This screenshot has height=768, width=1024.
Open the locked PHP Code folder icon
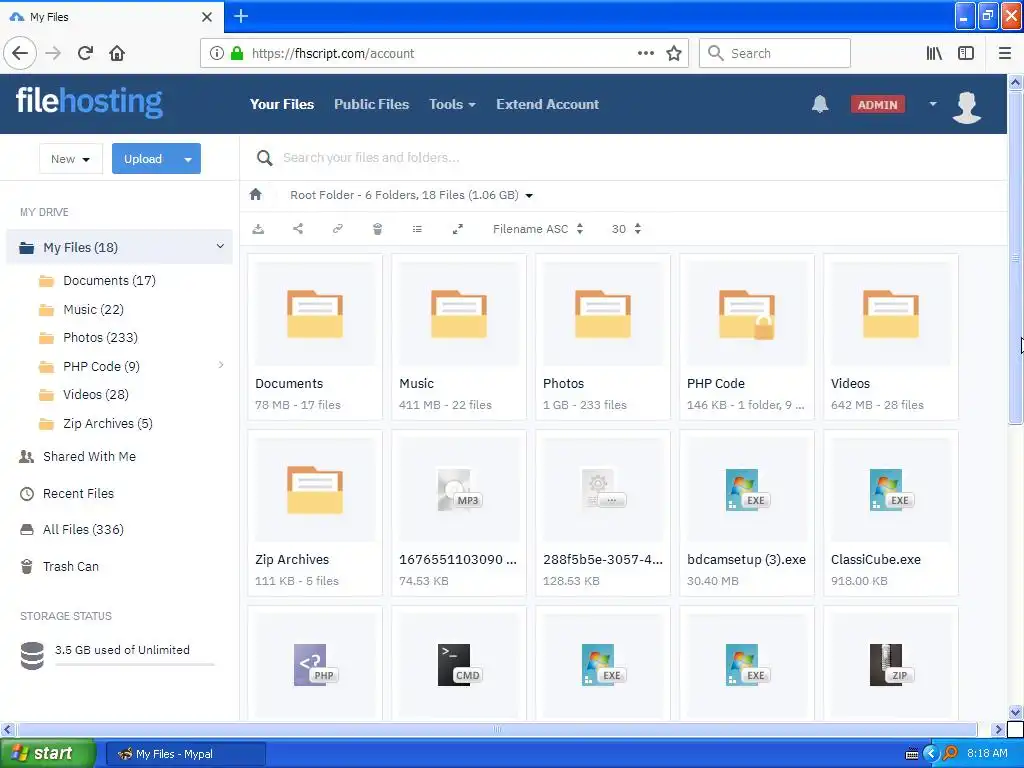746,315
